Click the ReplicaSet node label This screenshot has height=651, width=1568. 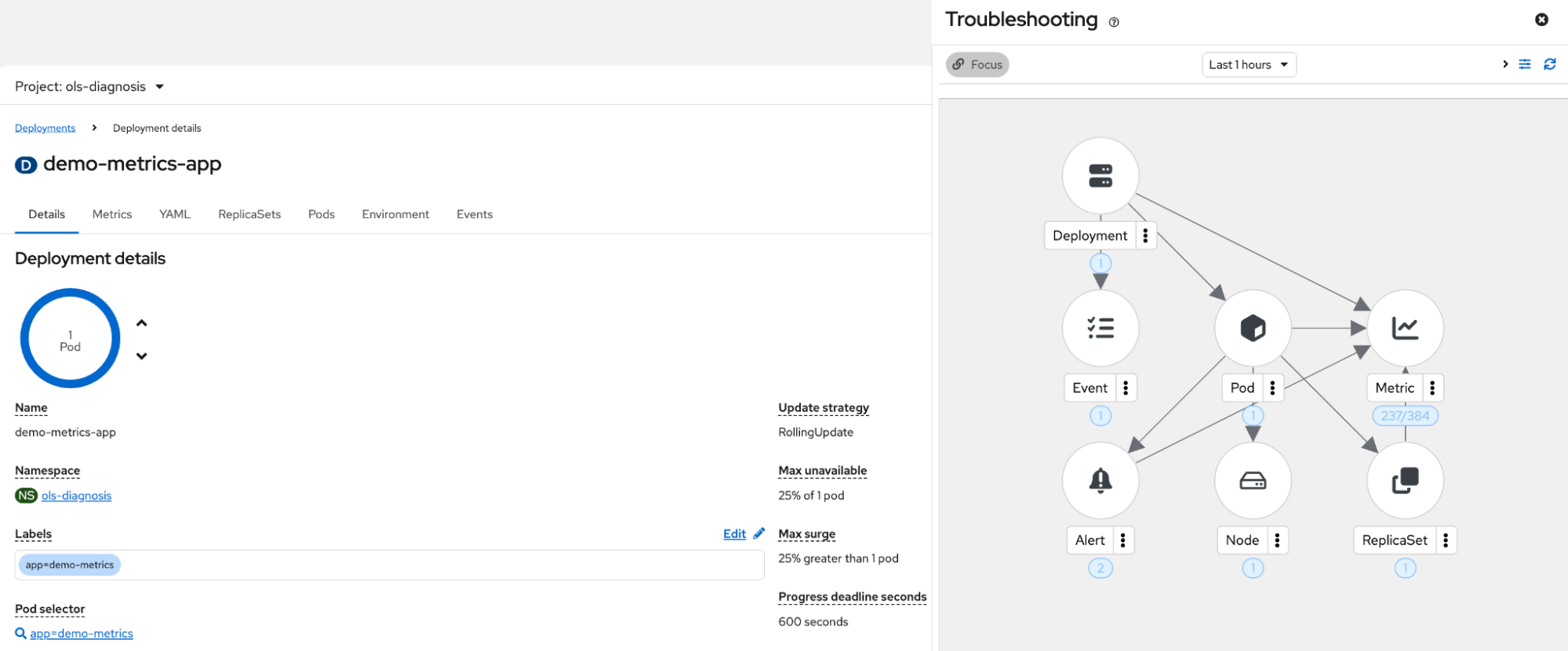click(1395, 540)
